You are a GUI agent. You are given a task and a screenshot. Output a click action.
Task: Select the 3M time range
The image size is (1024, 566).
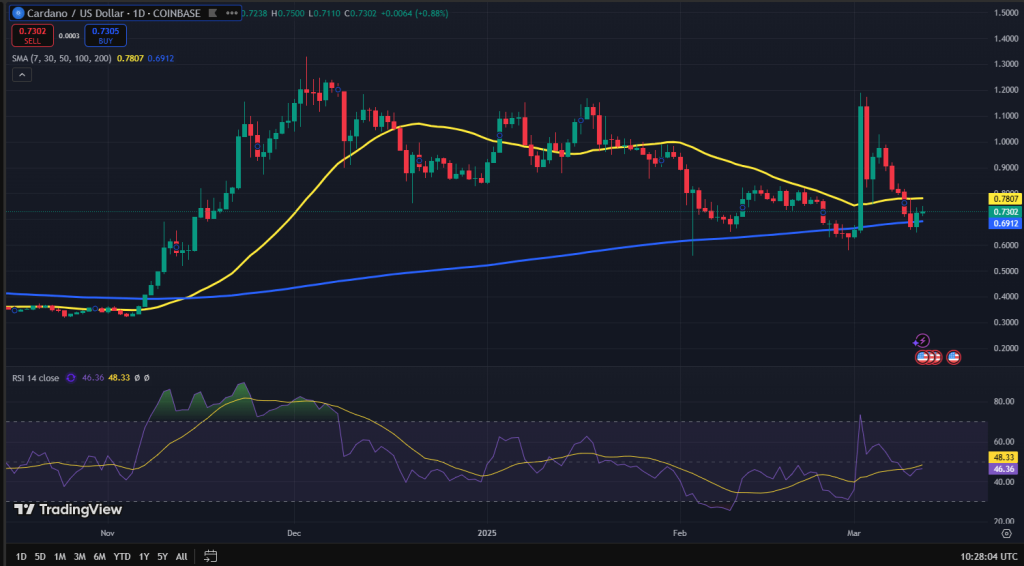80,557
